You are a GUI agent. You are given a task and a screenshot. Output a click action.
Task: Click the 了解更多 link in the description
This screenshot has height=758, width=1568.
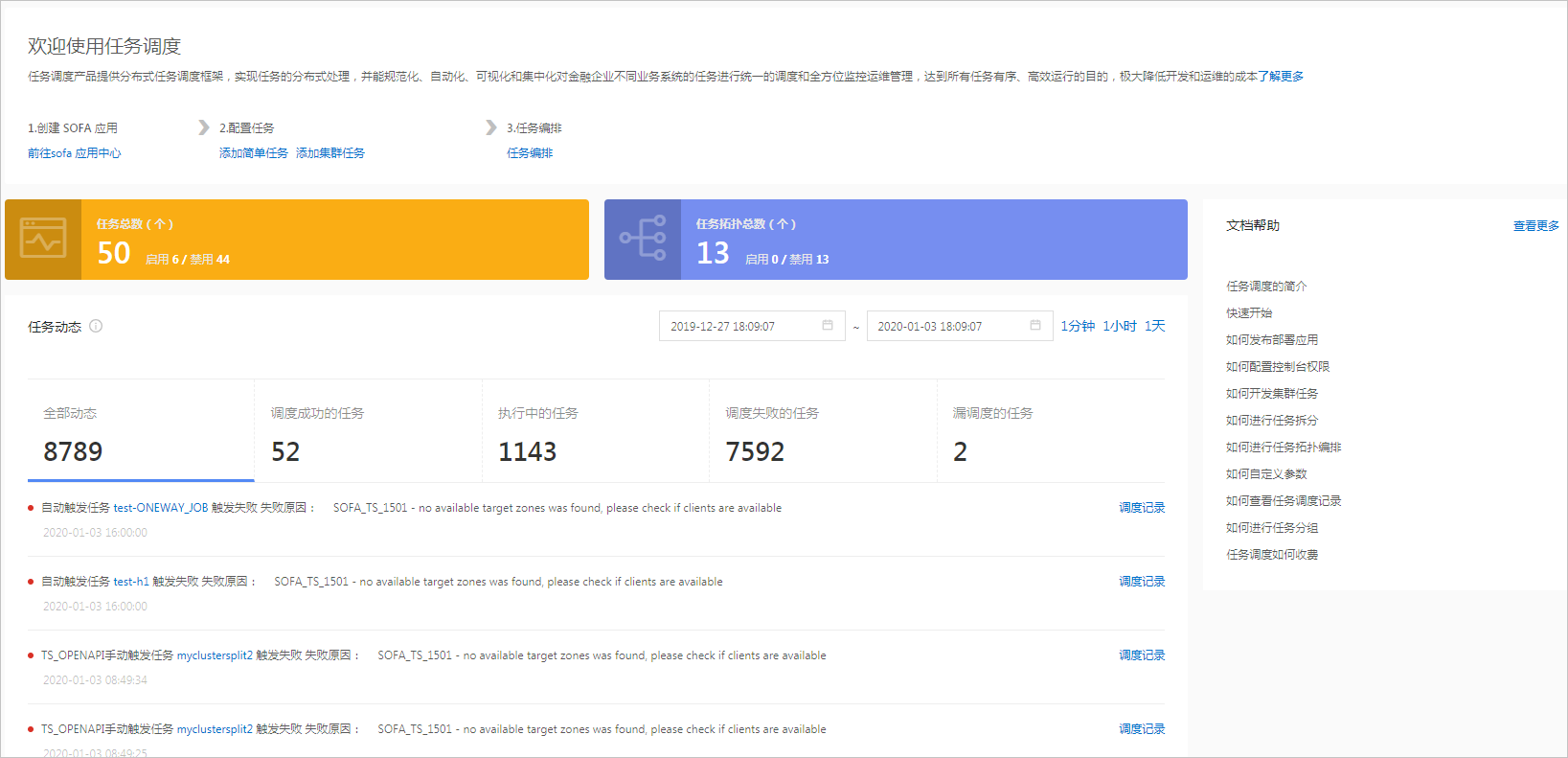point(1281,77)
